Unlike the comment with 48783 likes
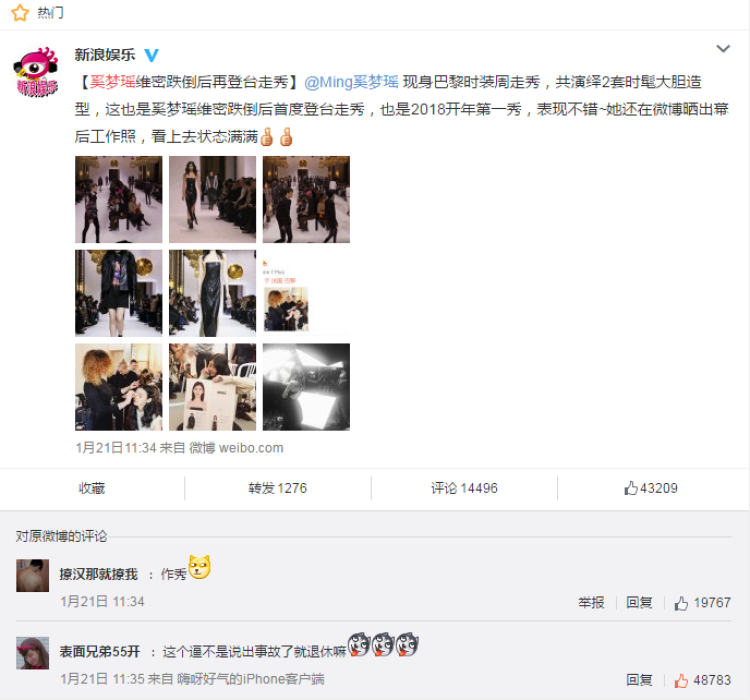 point(702,680)
